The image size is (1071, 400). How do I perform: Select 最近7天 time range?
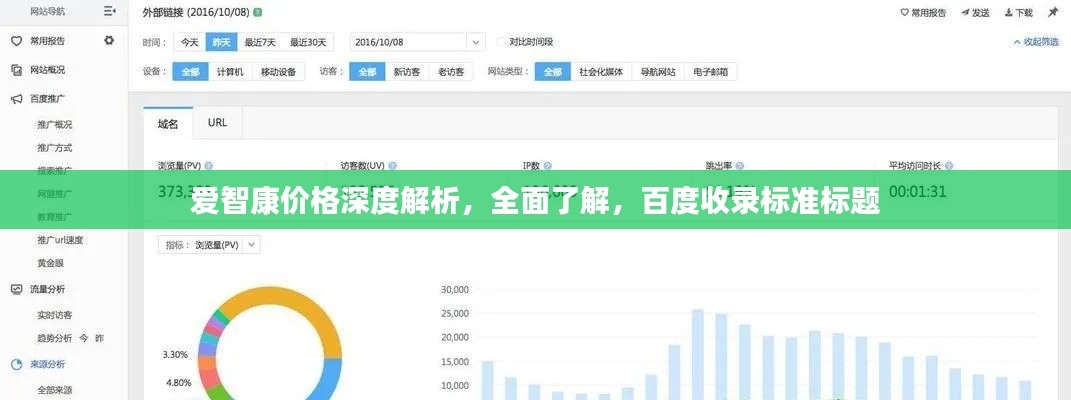pos(259,42)
